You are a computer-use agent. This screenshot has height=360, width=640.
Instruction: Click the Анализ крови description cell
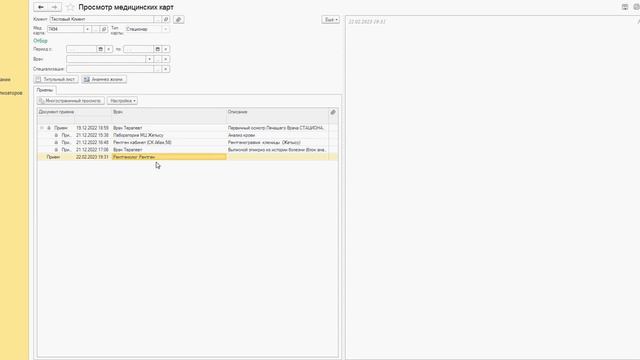pos(278,135)
